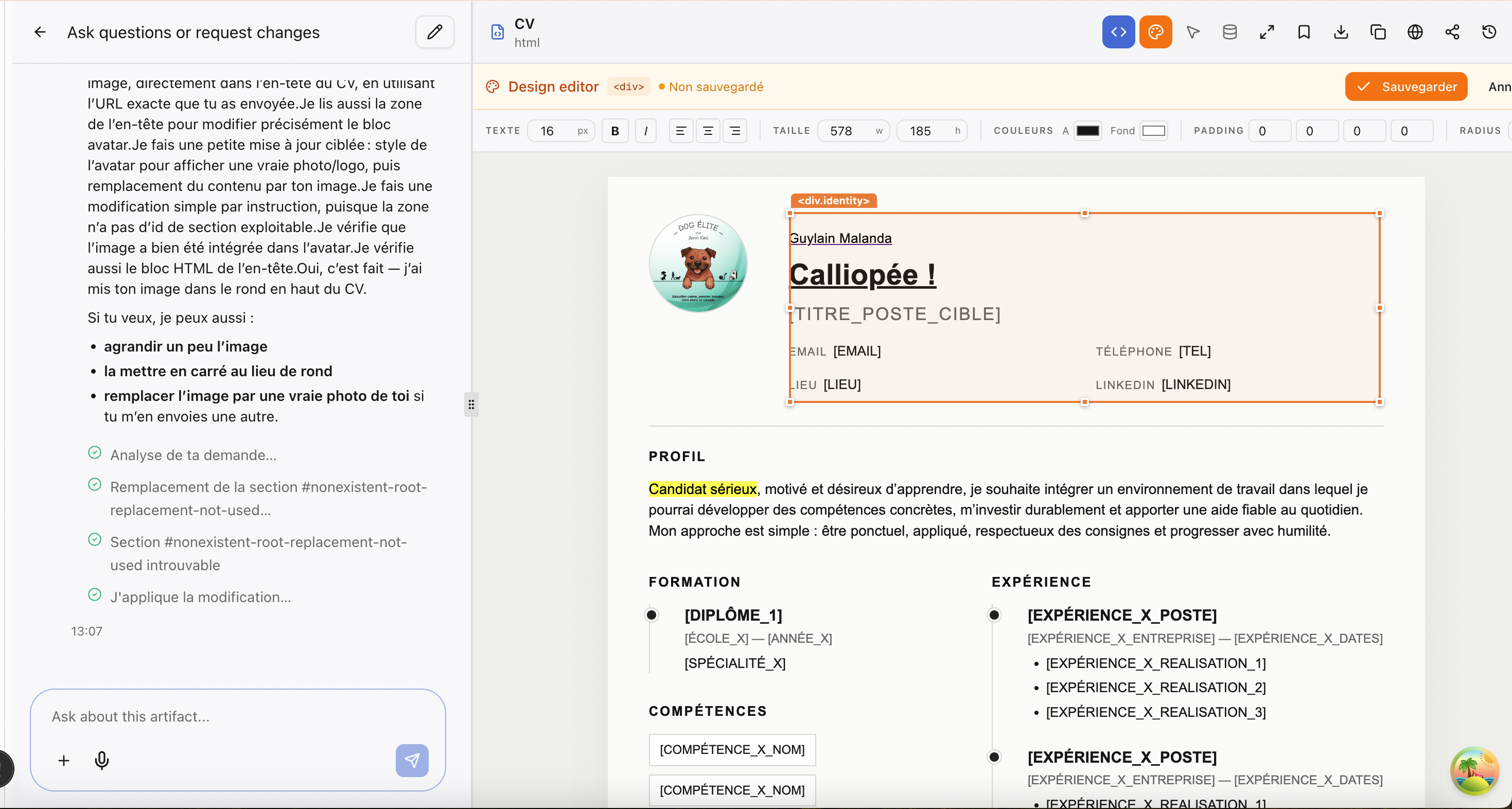Click the bookmark icon
The image size is (1512, 809).
point(1304,32)
